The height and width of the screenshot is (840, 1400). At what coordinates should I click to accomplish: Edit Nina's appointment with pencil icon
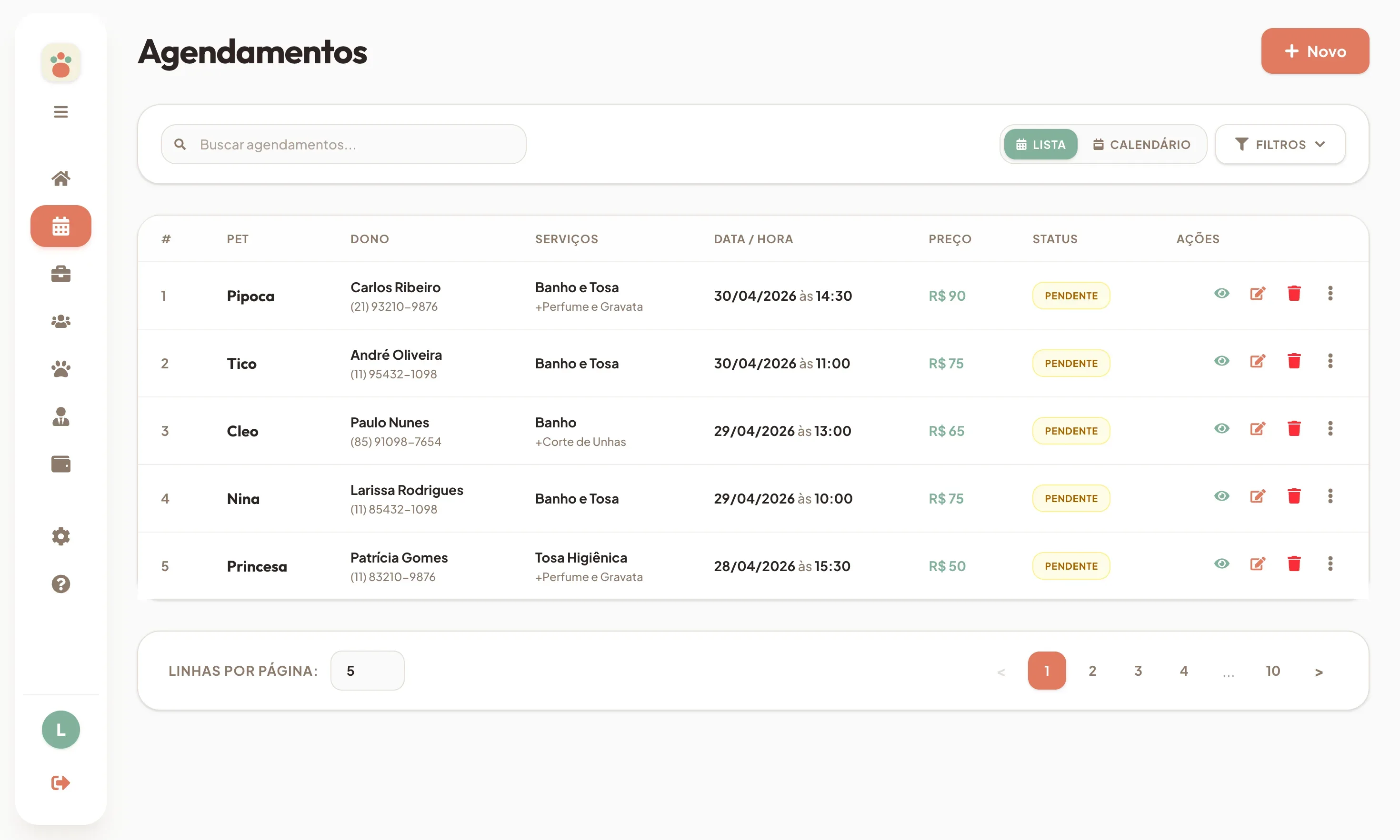(1258, 496)
